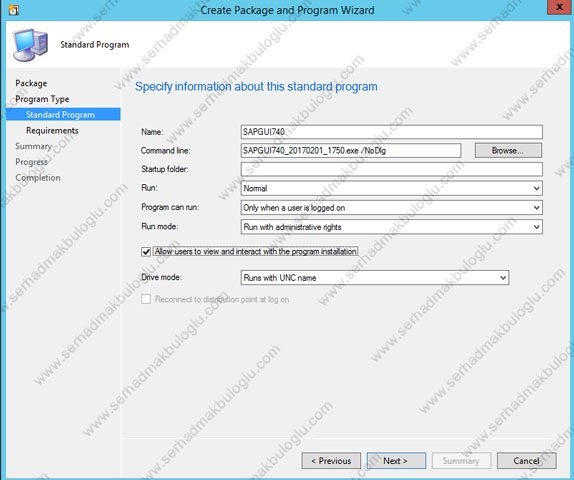Uncheck Allow users to view and interact
Image resolution: width=574 pixels, height=480 pixels.
click(146, 252)
